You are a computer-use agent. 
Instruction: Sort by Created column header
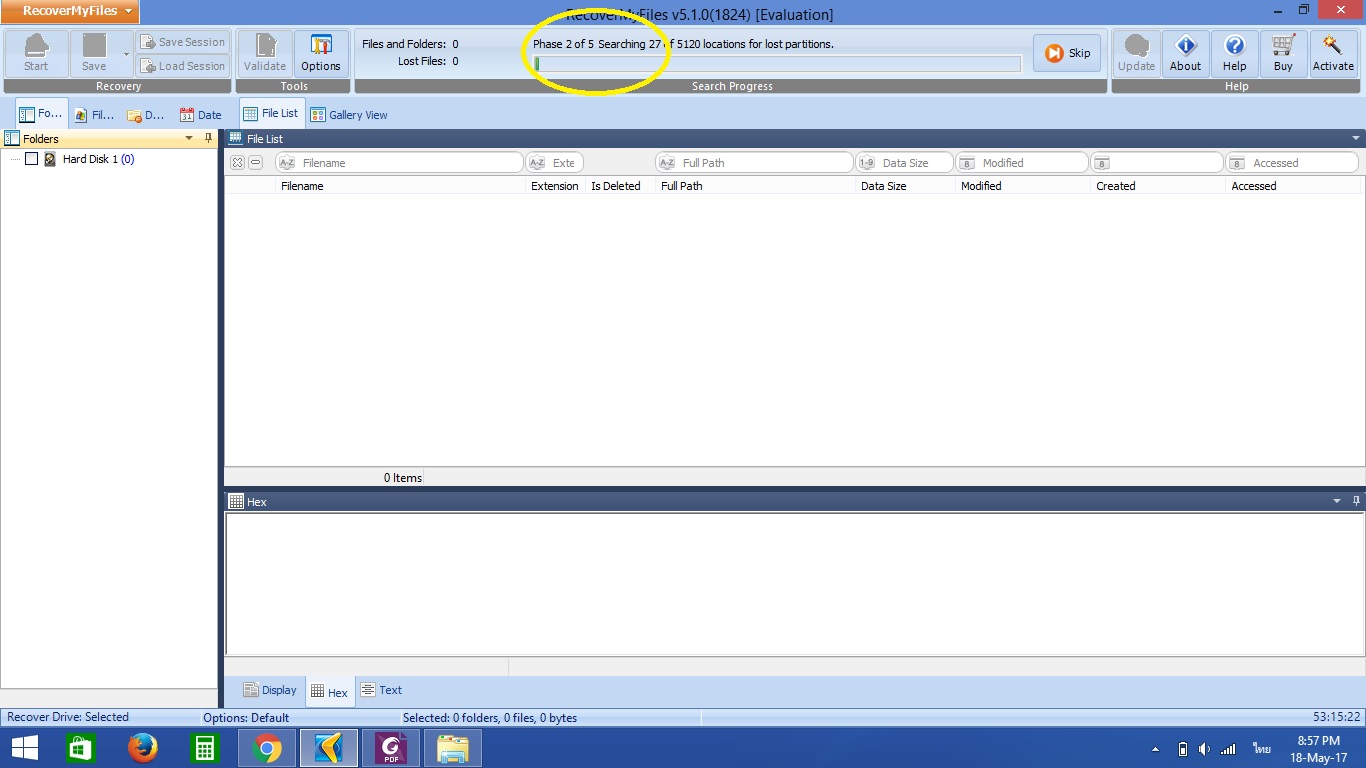click(x=1158, y=186)
